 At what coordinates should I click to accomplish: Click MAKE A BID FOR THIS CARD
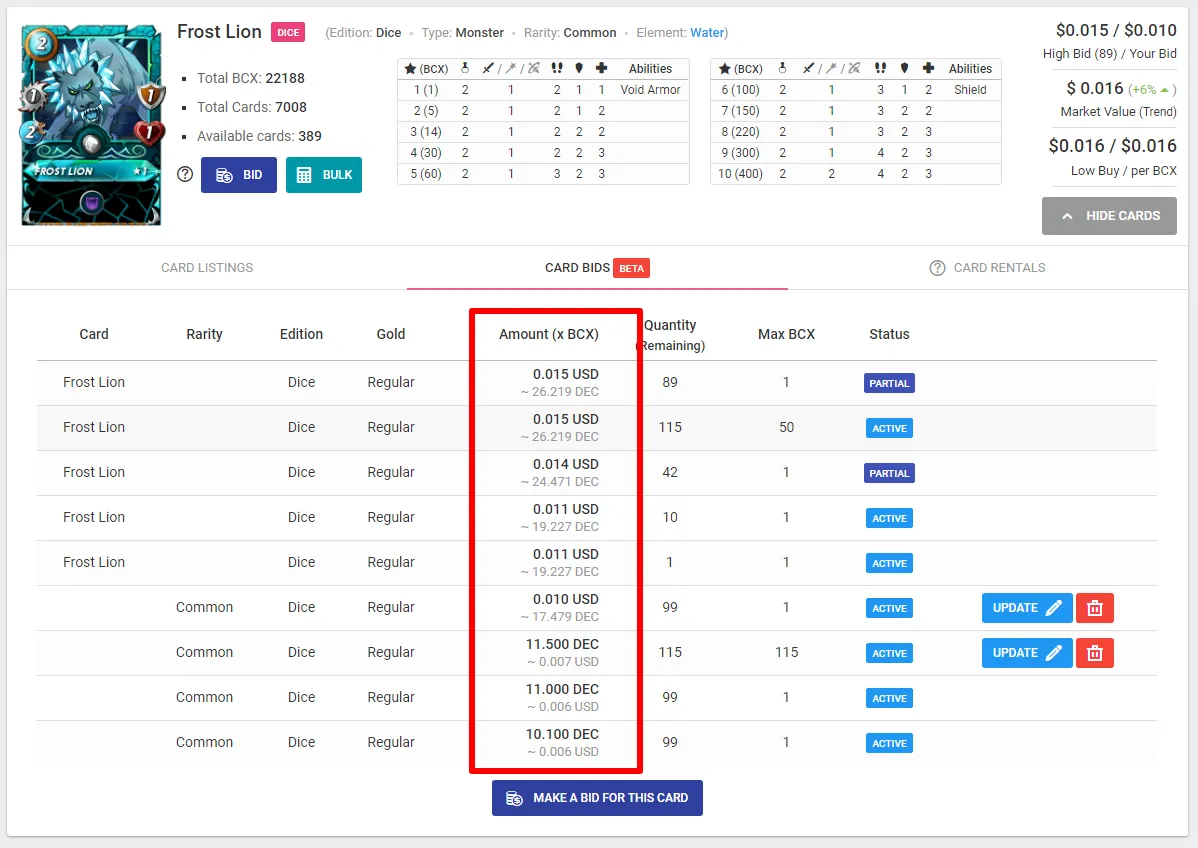pyautogui.click(x=597, y=798)
